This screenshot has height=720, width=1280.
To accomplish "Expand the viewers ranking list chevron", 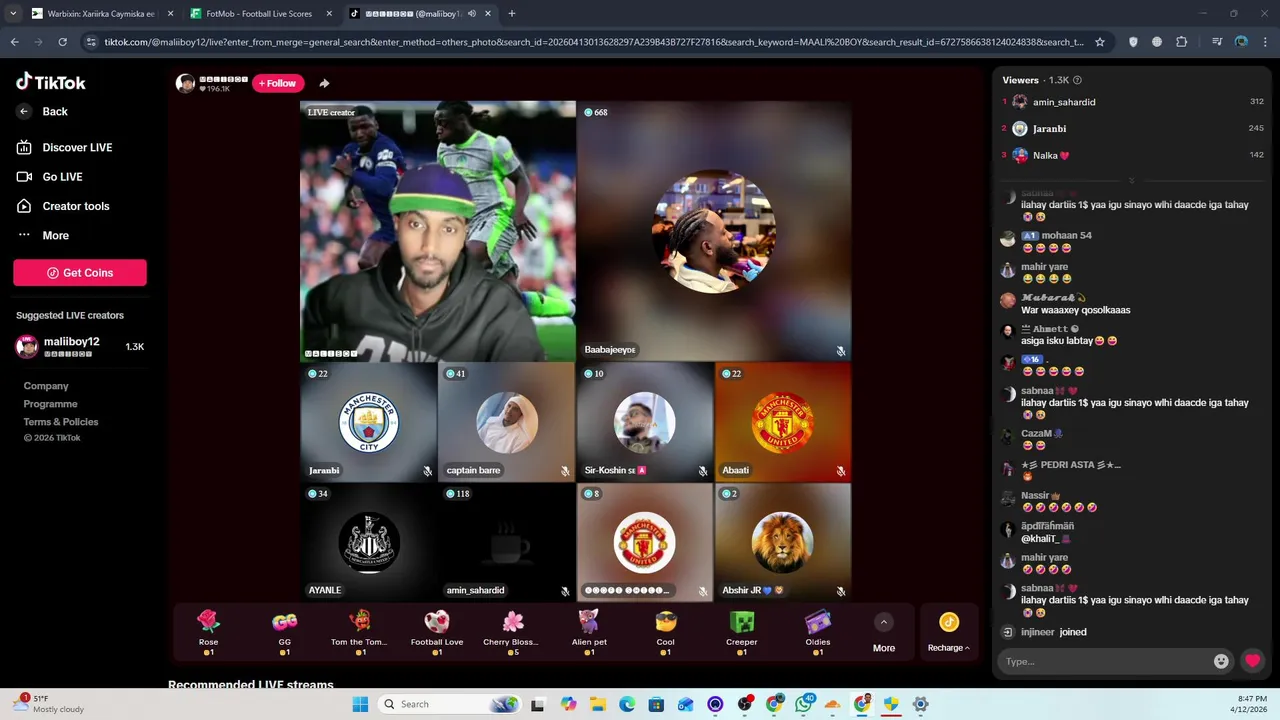I will click(x=1132, y=181).
